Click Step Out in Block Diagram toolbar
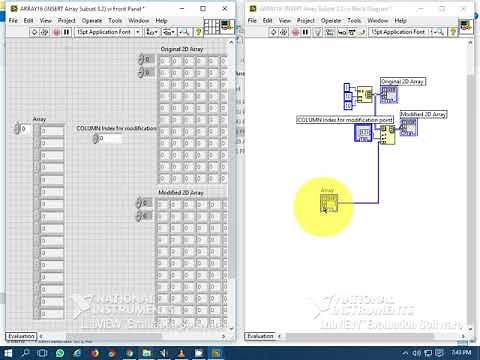 362,32
